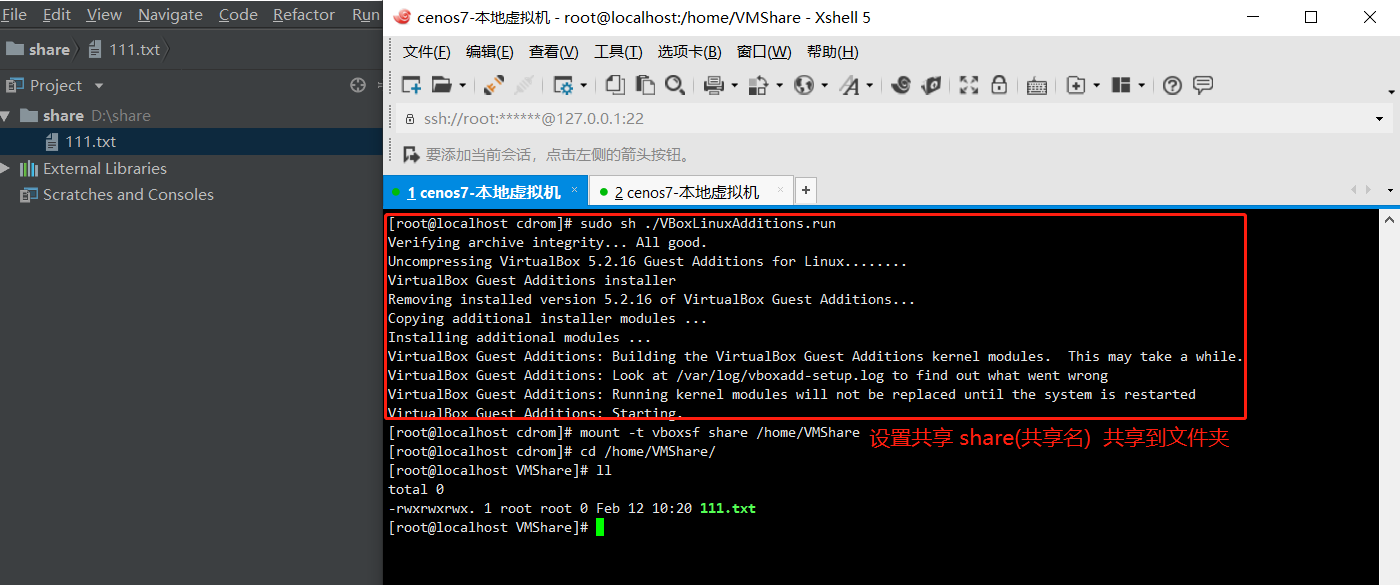The image size is (1400, 585).
Task: Open the tab list dropdown arrow at far right
Action: pos(1389,190)
